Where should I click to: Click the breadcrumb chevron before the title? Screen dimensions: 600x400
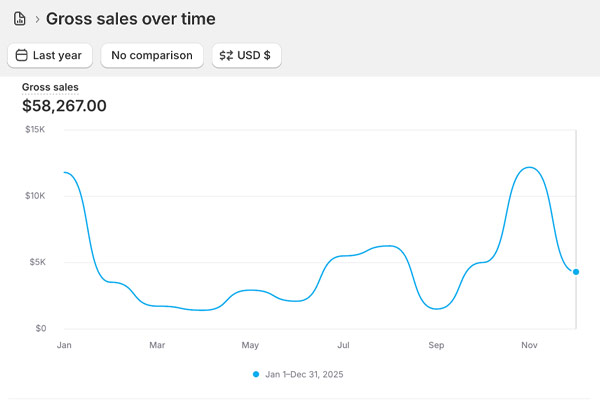37,19
